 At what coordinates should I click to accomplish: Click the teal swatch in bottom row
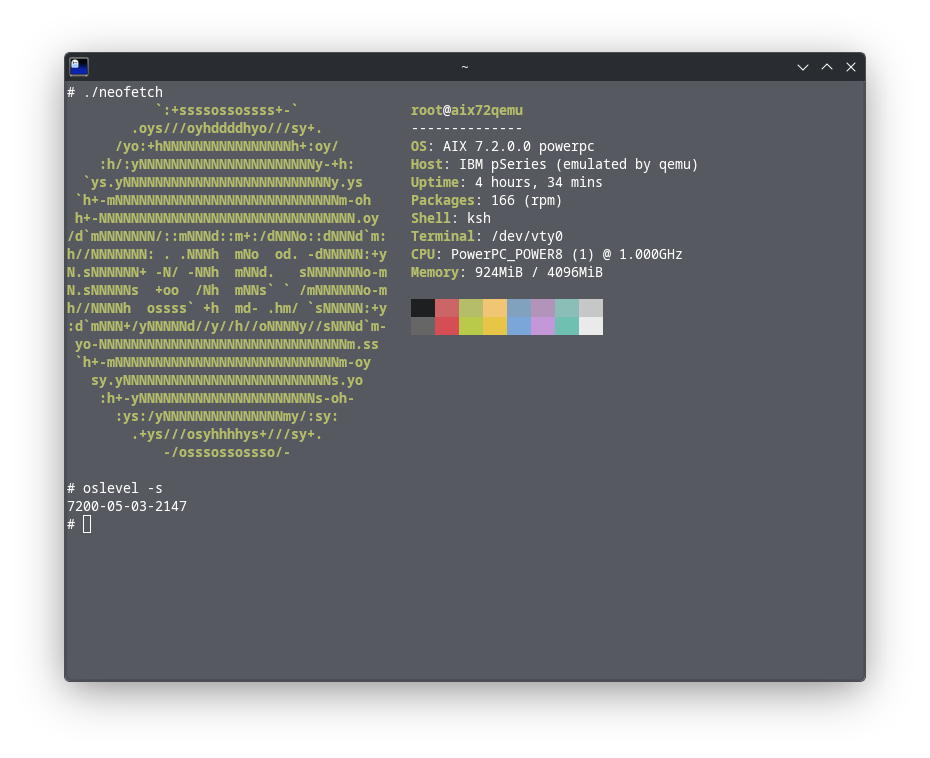click(x=567, y=326)
